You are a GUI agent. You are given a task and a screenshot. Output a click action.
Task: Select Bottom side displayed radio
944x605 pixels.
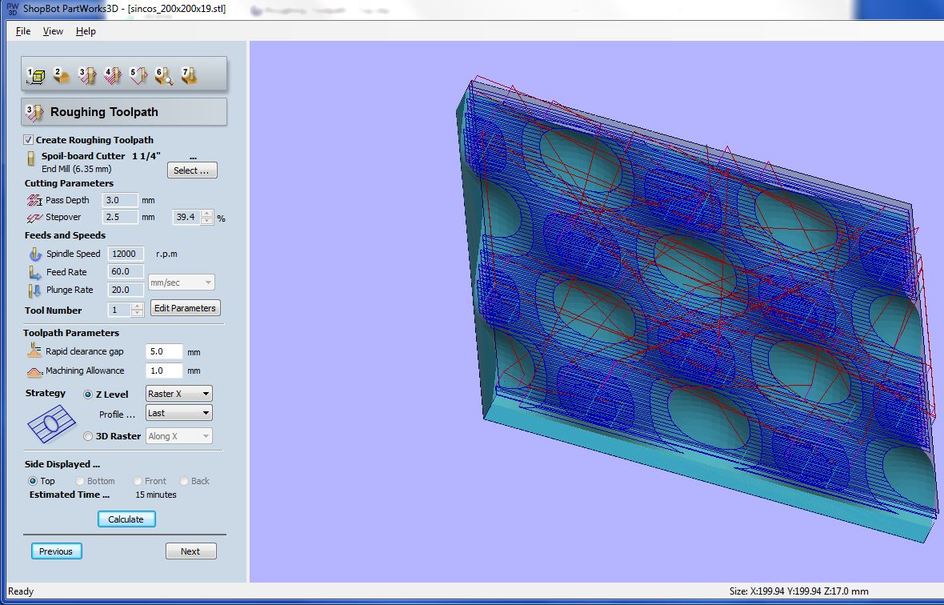[80, 481]
